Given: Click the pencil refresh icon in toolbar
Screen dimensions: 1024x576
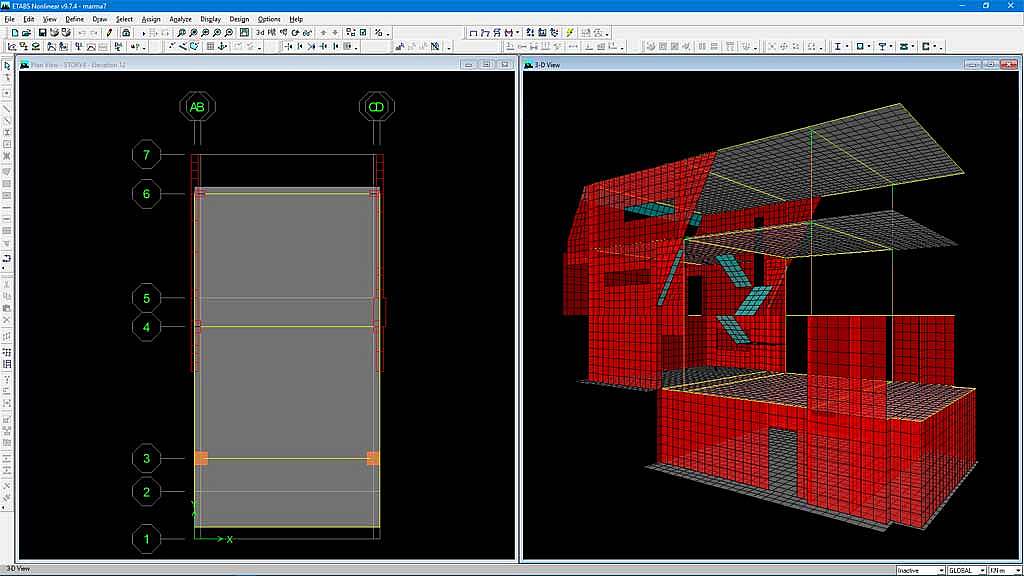Looking at the screenshot, I should point(109,32).
